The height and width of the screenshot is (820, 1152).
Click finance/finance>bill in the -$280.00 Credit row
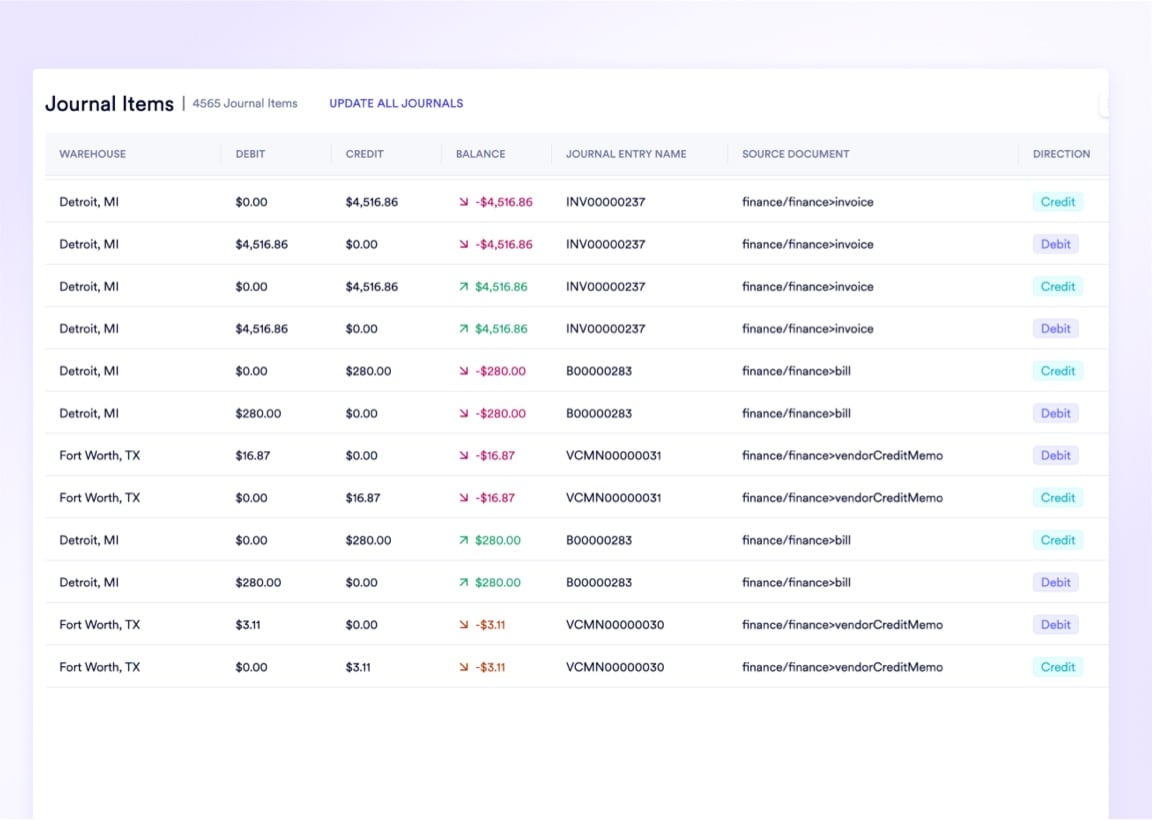click(x=796, y=371)
